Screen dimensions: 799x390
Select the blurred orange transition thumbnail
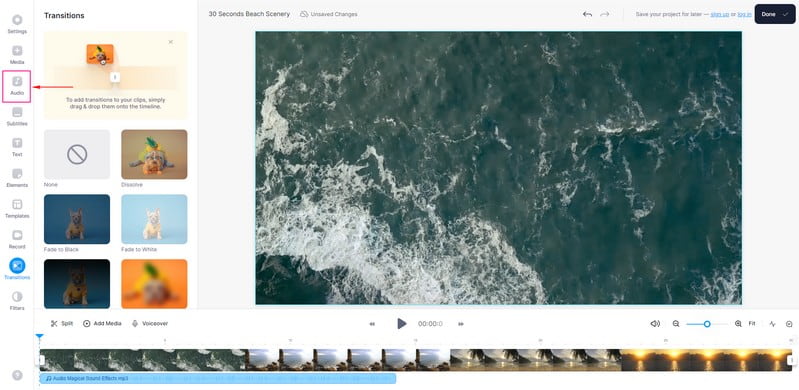coord(154,284)
